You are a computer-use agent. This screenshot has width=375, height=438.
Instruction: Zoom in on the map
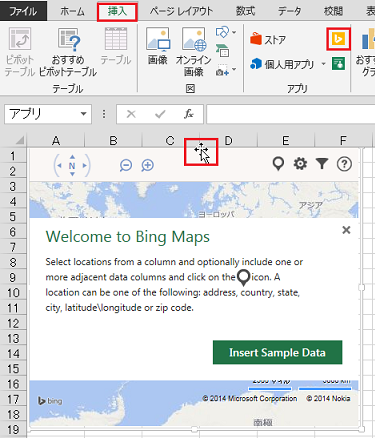(147, 165)
